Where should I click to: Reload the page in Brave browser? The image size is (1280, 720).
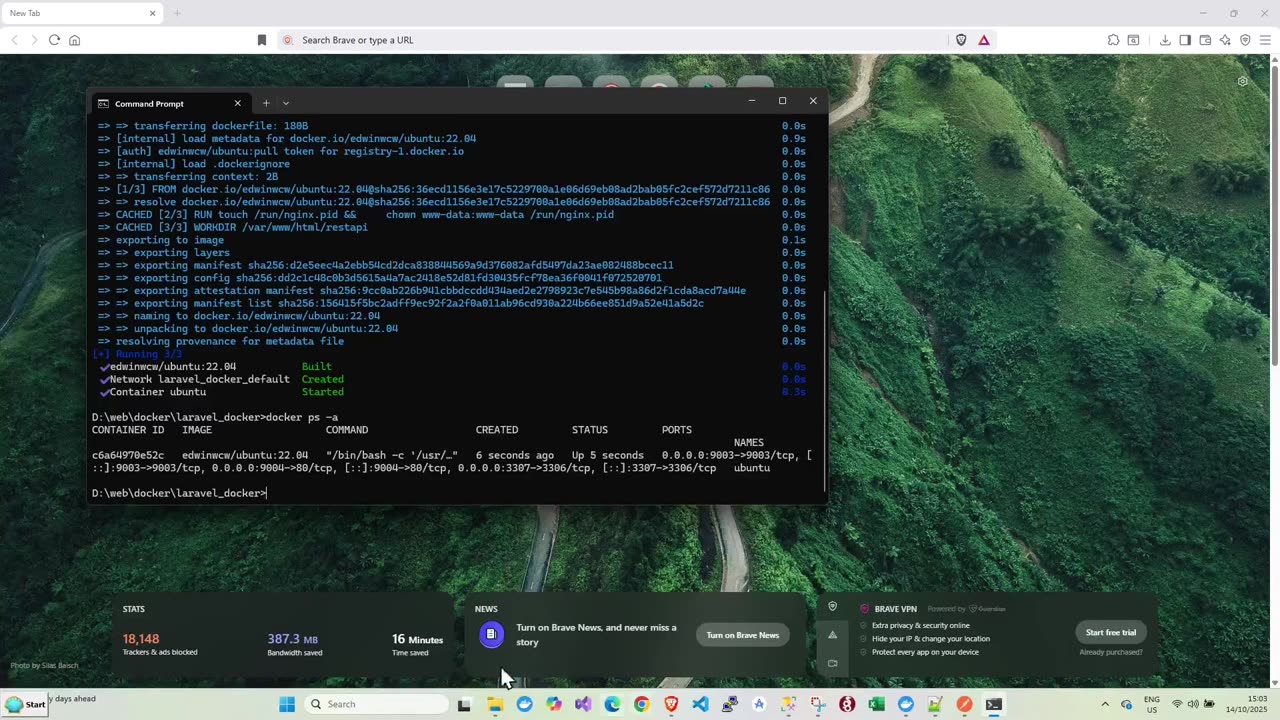point(54,40)
